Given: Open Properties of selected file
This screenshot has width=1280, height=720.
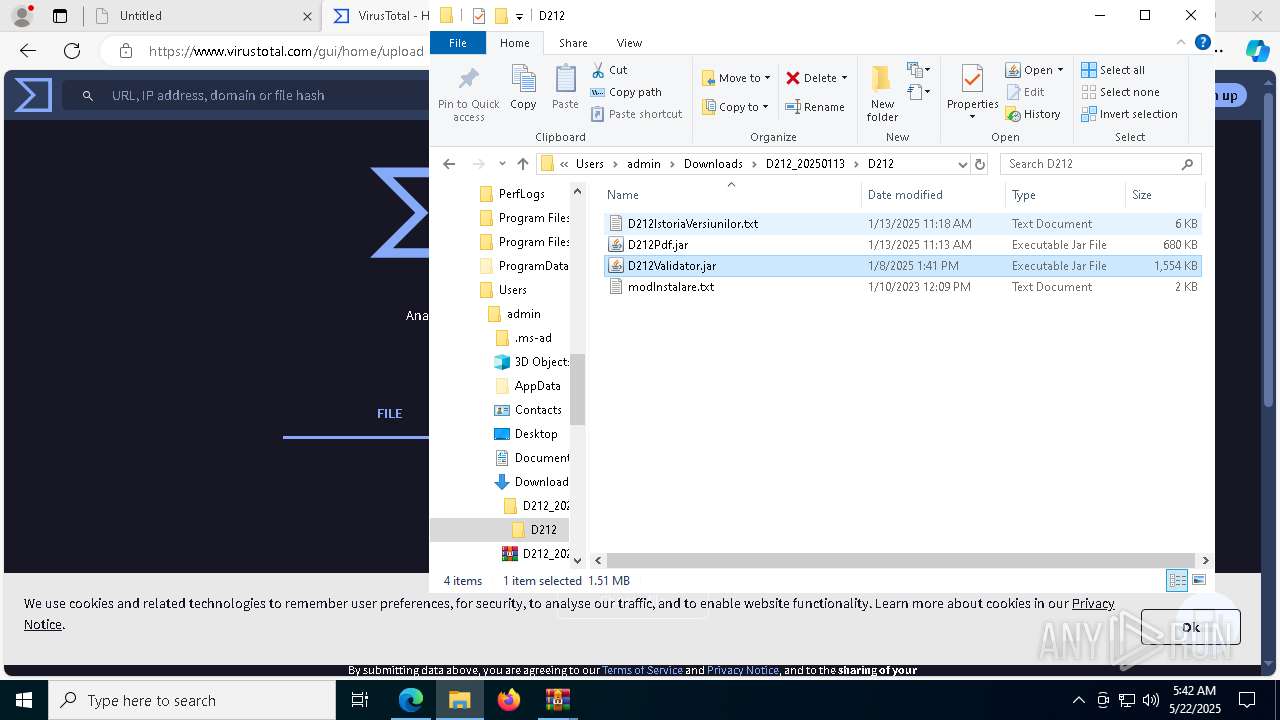Looking at the screenshot, I should point(972,92).
